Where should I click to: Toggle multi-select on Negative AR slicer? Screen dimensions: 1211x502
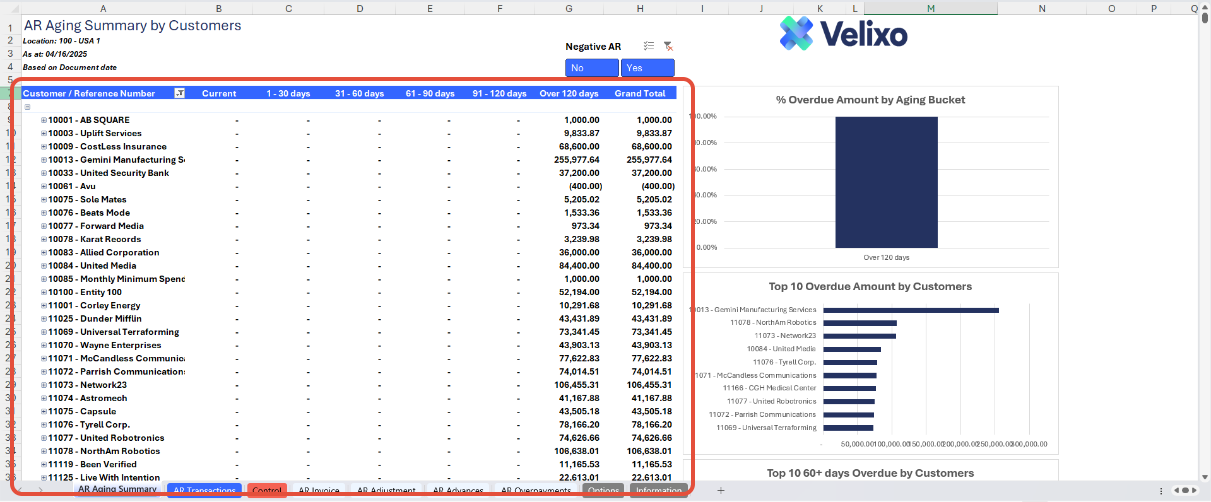649,46
